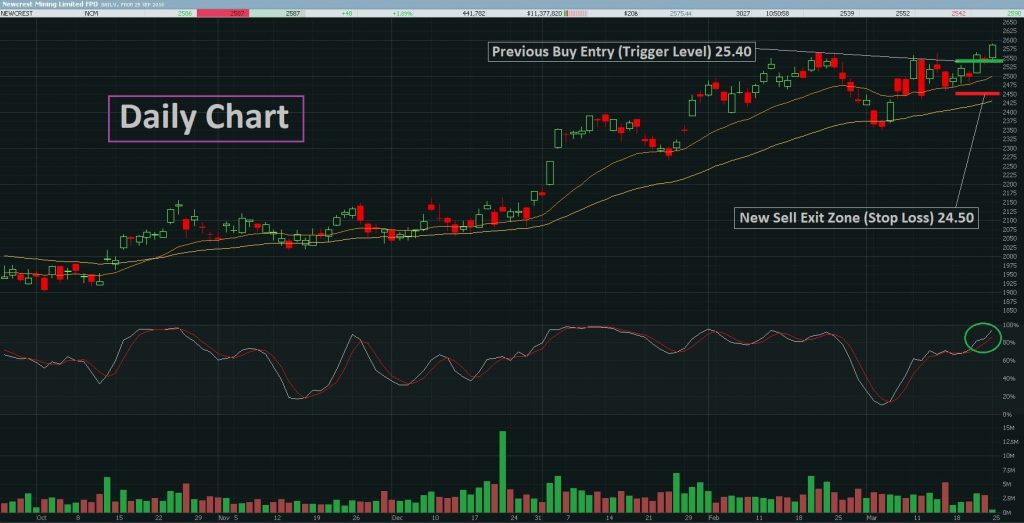
Task: Click the +1.89% percent change value
Action: 402,13
